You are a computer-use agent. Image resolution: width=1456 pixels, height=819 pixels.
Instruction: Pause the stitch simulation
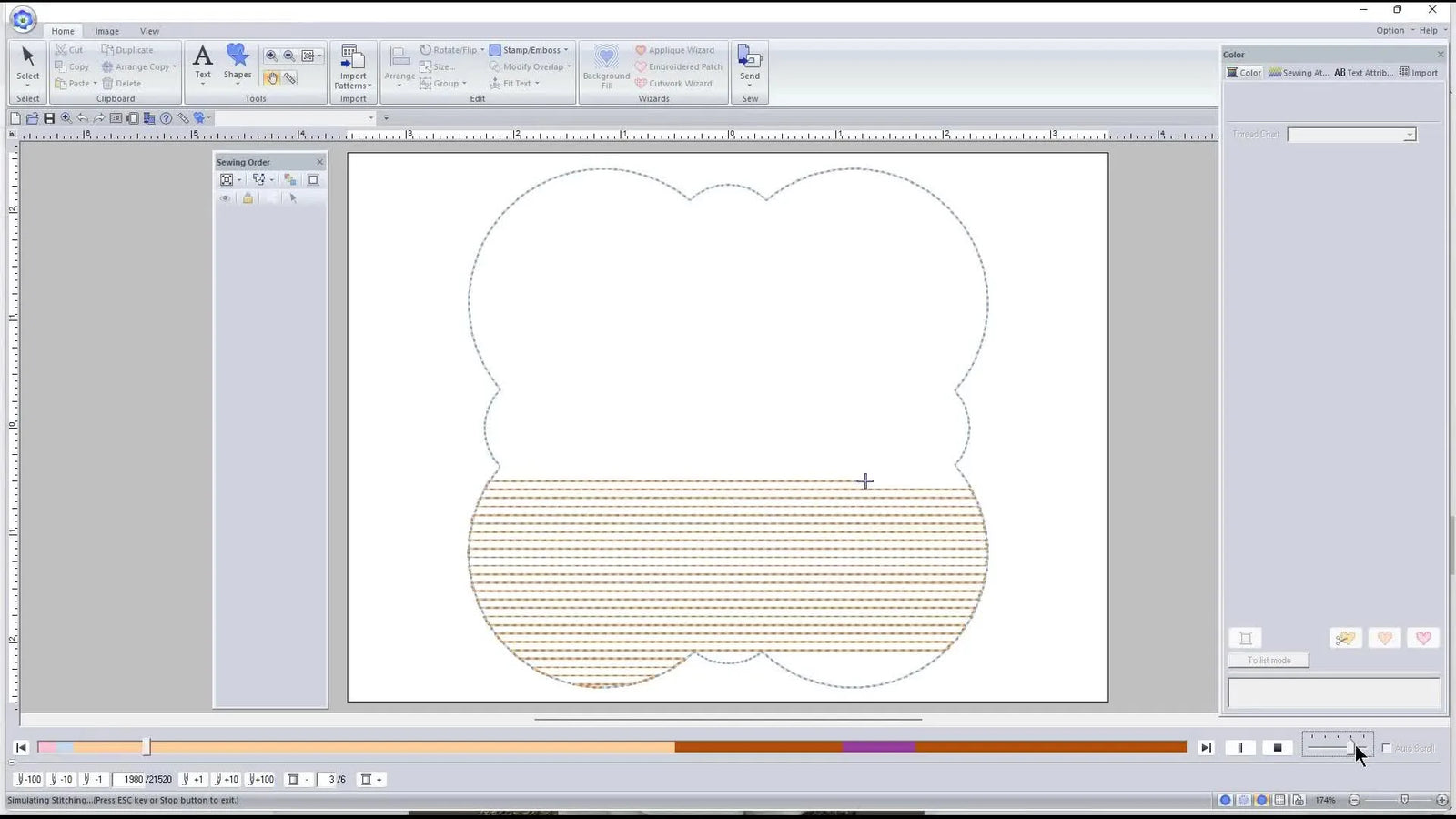pos(1239,748)
